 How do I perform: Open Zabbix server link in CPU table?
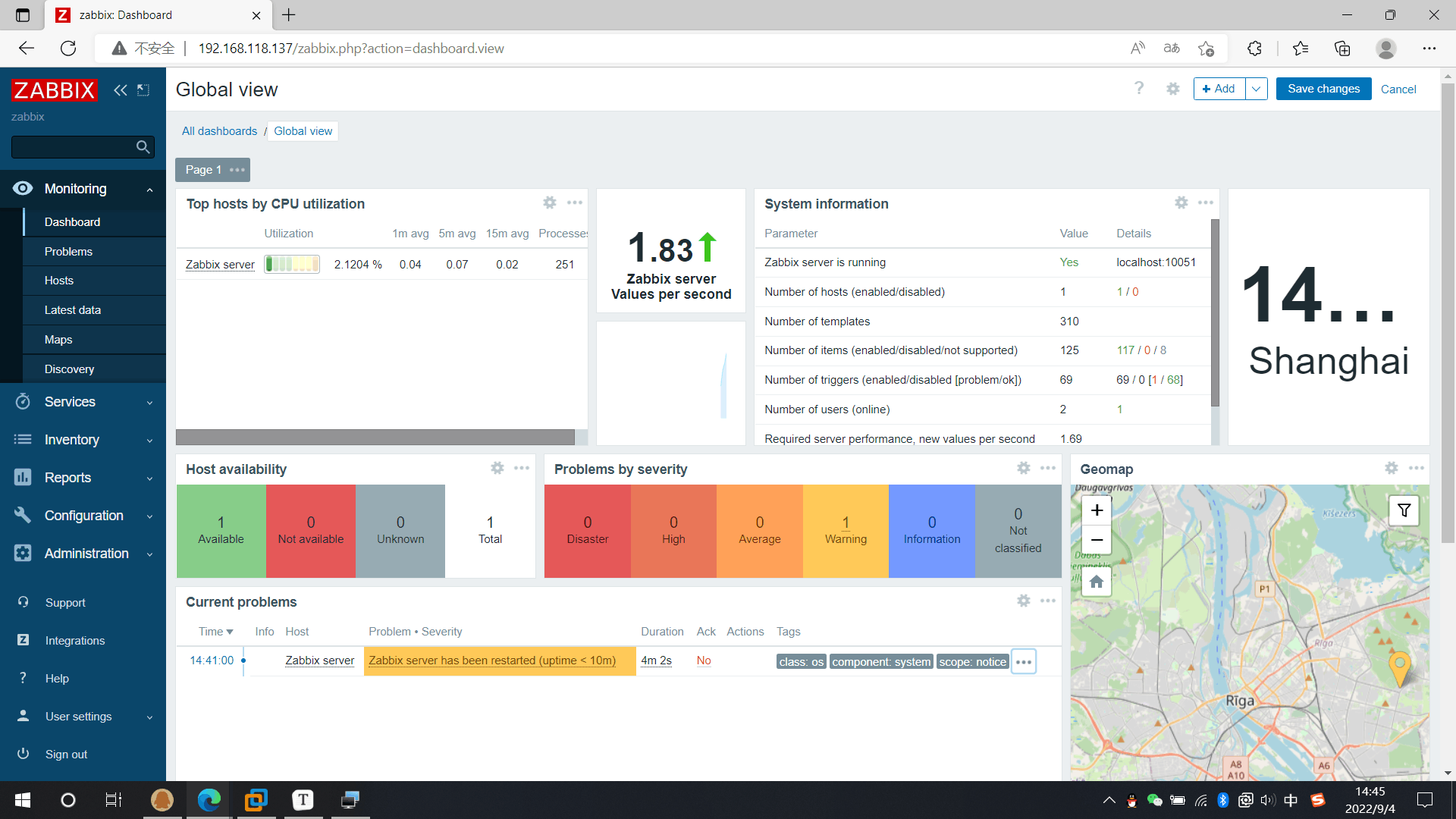tap(220, 264)
